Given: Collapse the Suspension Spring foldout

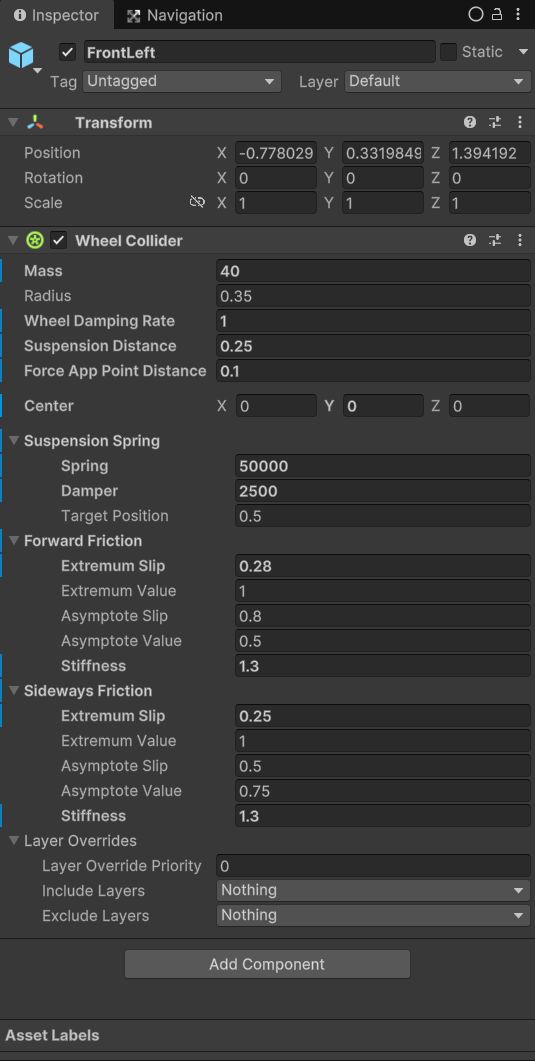Looking at the screenshot, I should pos(14,441).
